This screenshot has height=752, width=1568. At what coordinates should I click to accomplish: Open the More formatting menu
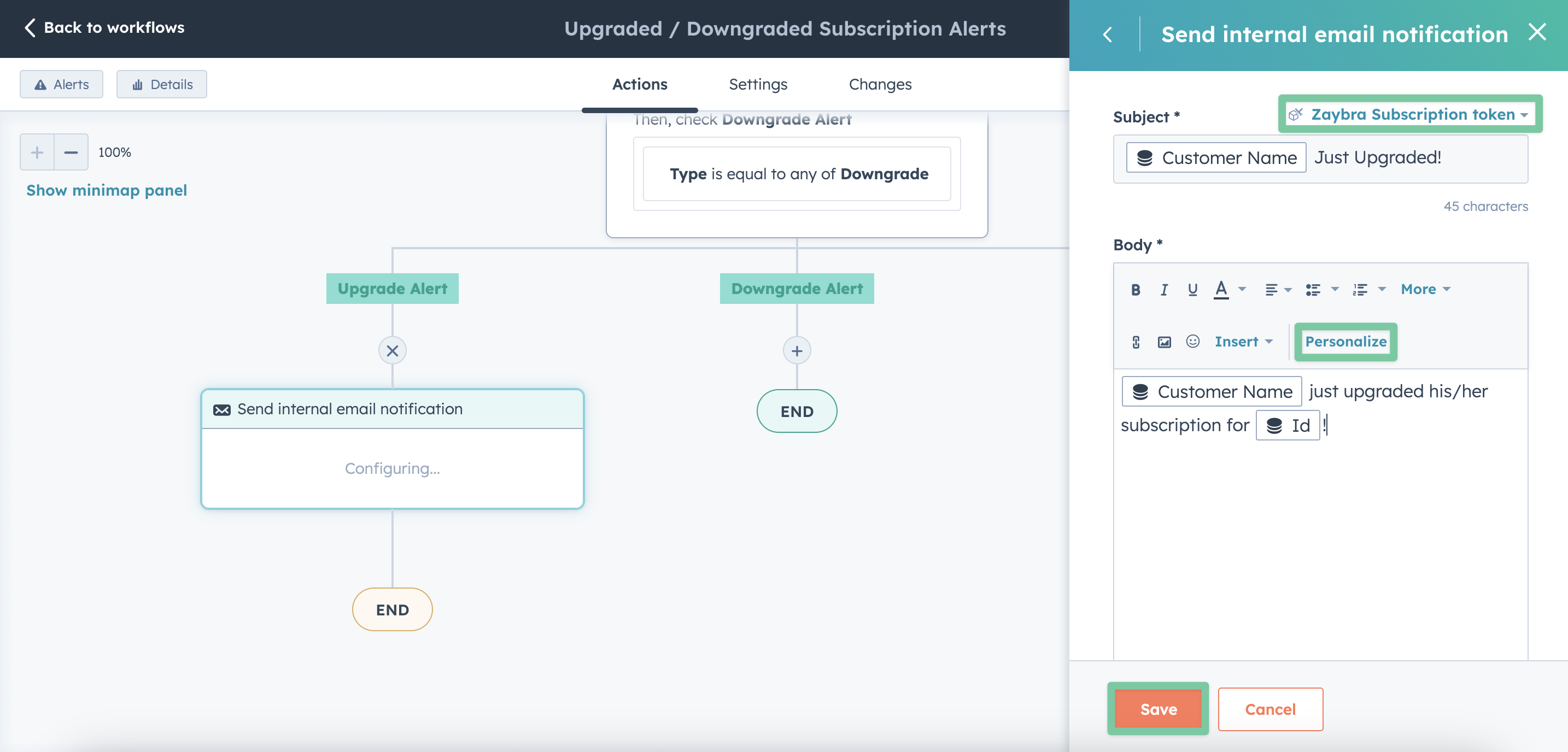(x=1425, y=290)
